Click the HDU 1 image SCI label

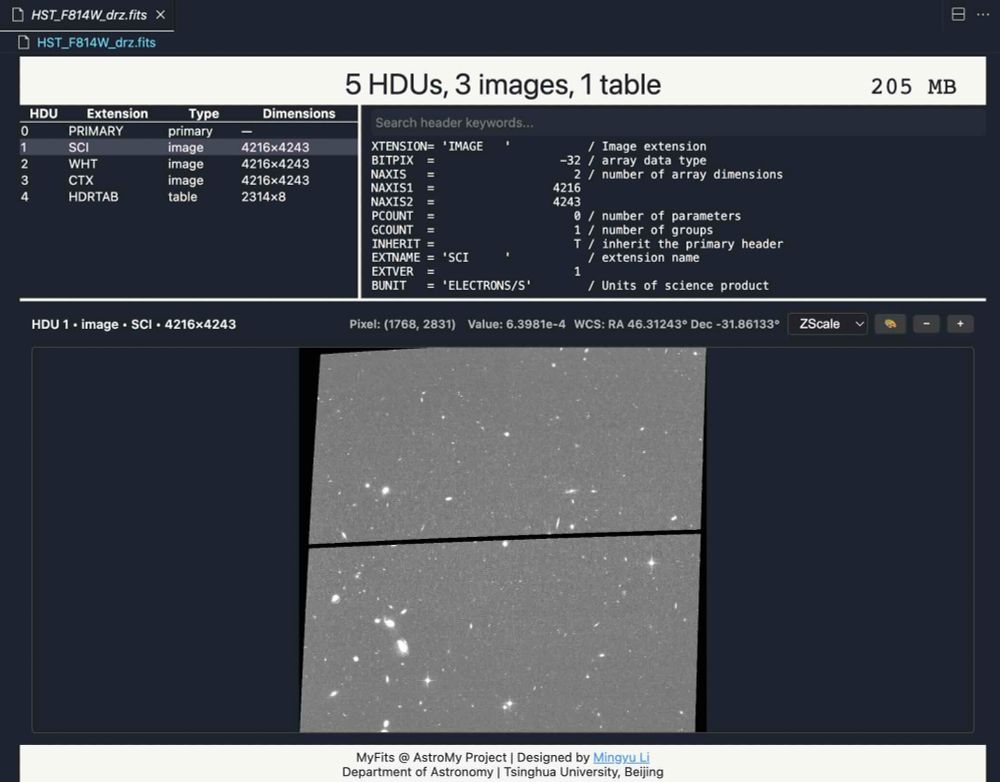pyautogui.click(x=133, y=324)
